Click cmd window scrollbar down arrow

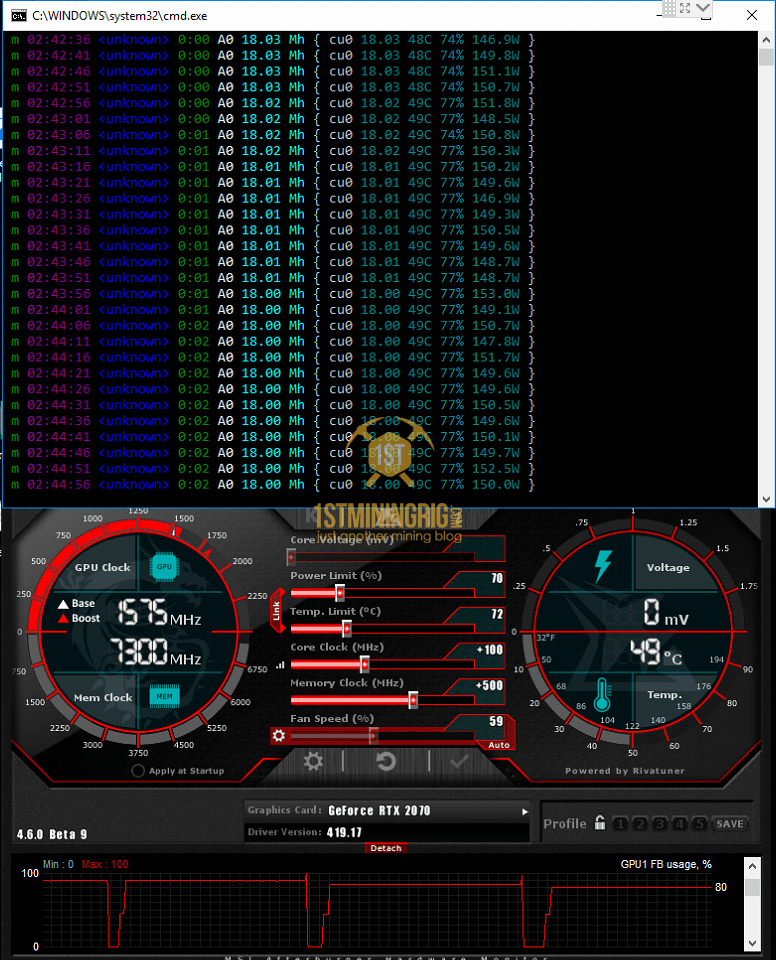coord(766,500)
